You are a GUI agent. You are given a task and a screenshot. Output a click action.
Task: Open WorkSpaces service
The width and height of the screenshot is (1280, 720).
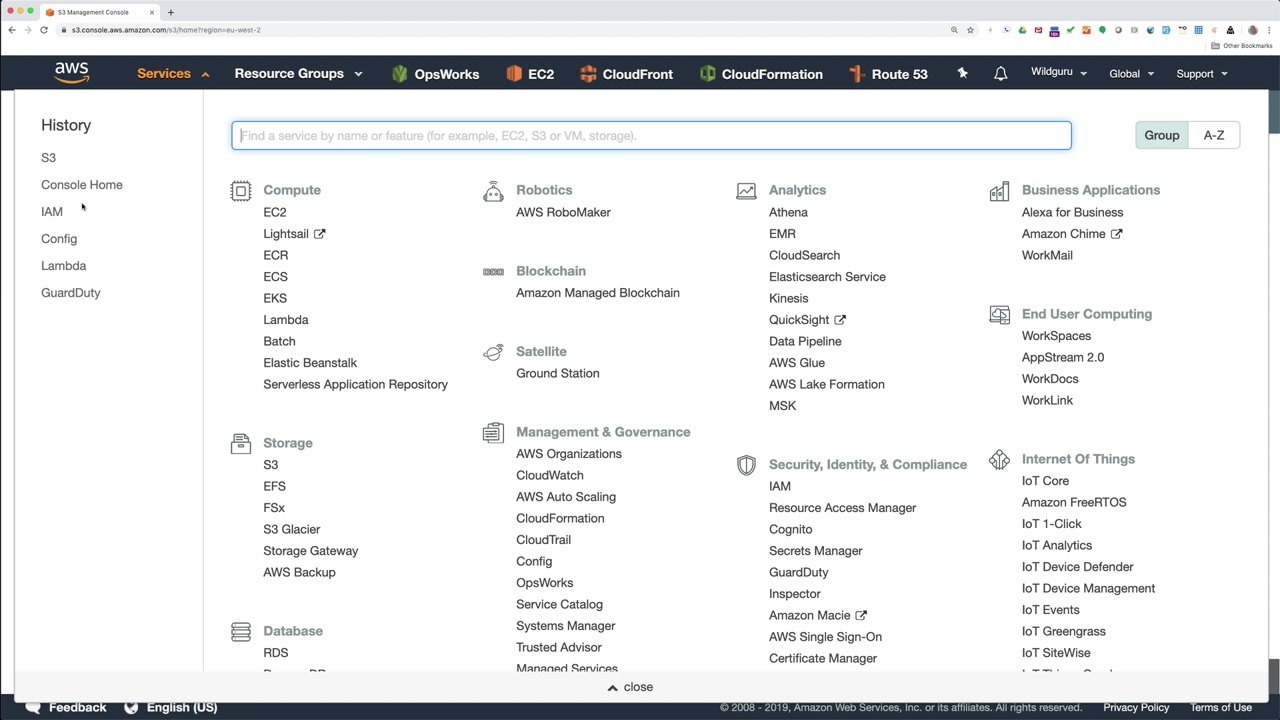tap(1056, 336)
